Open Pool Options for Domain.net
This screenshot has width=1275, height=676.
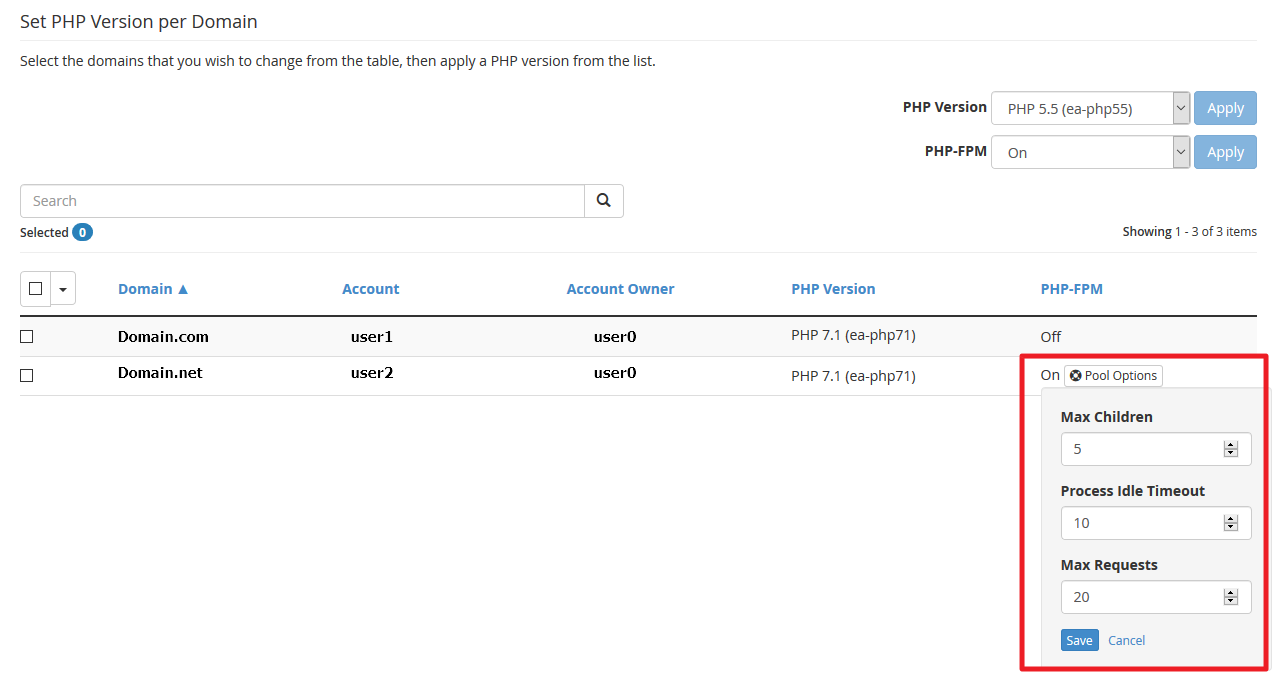click(1112, 375)
